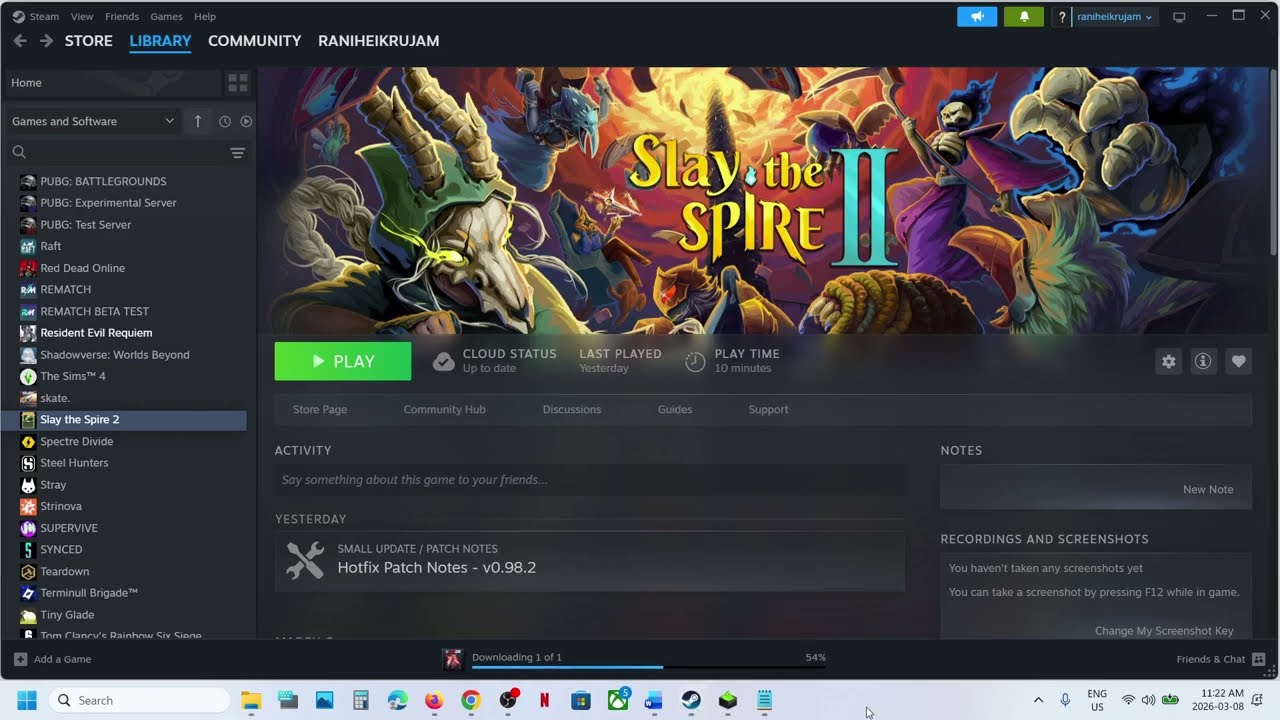Open the Steam announcements megaphone button
Viewport: 1280px width, 720px height.
(977, 17)
